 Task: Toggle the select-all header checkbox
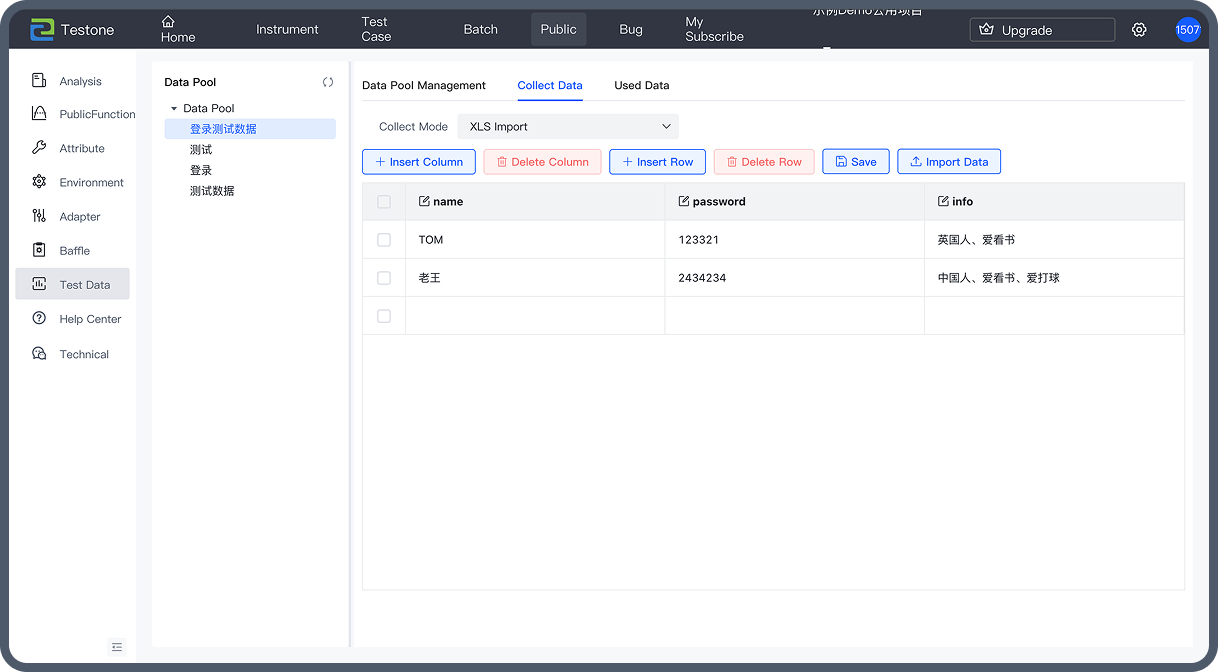(384, 202)
